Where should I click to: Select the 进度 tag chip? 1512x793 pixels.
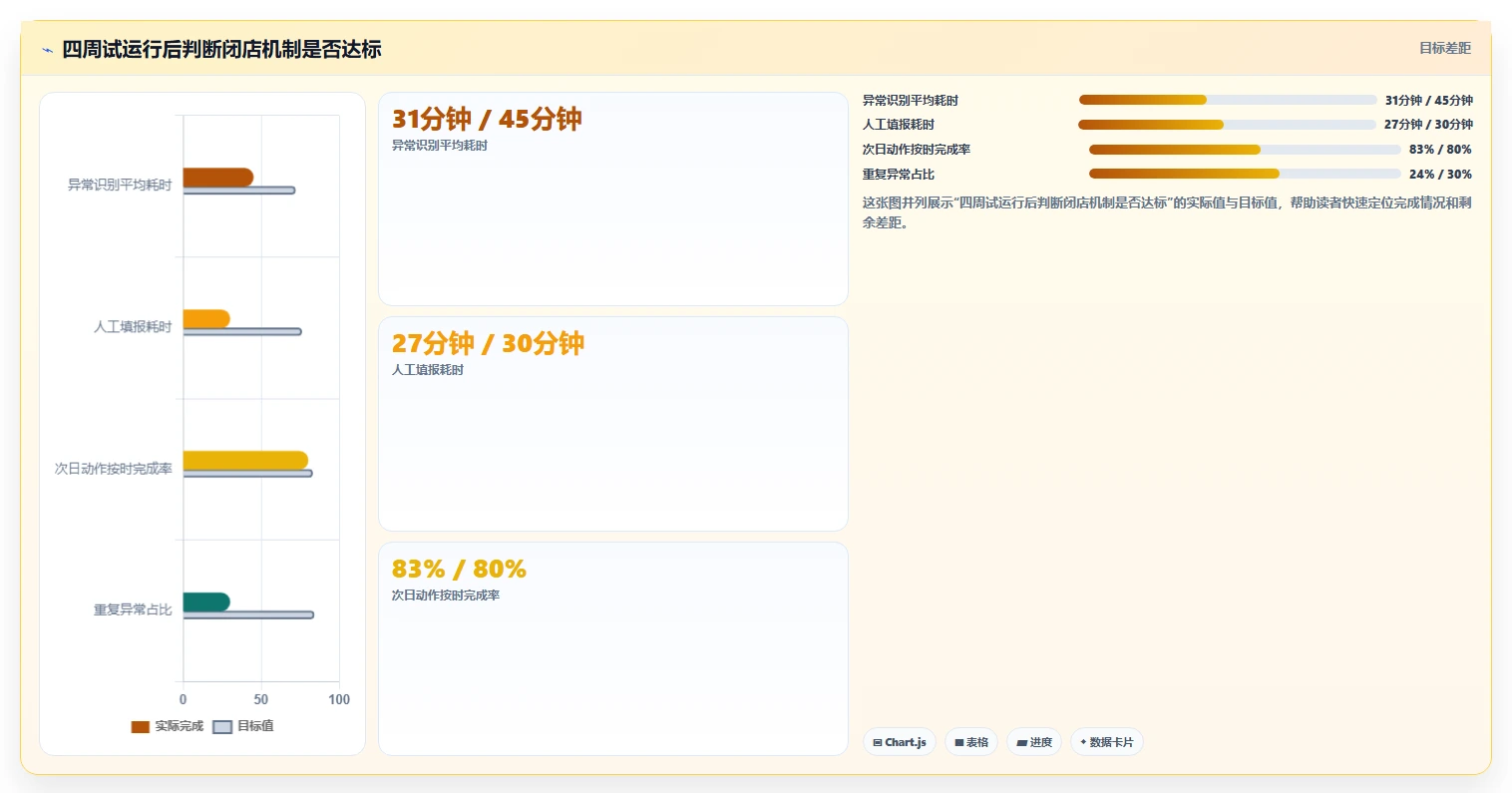[1034, 742]
